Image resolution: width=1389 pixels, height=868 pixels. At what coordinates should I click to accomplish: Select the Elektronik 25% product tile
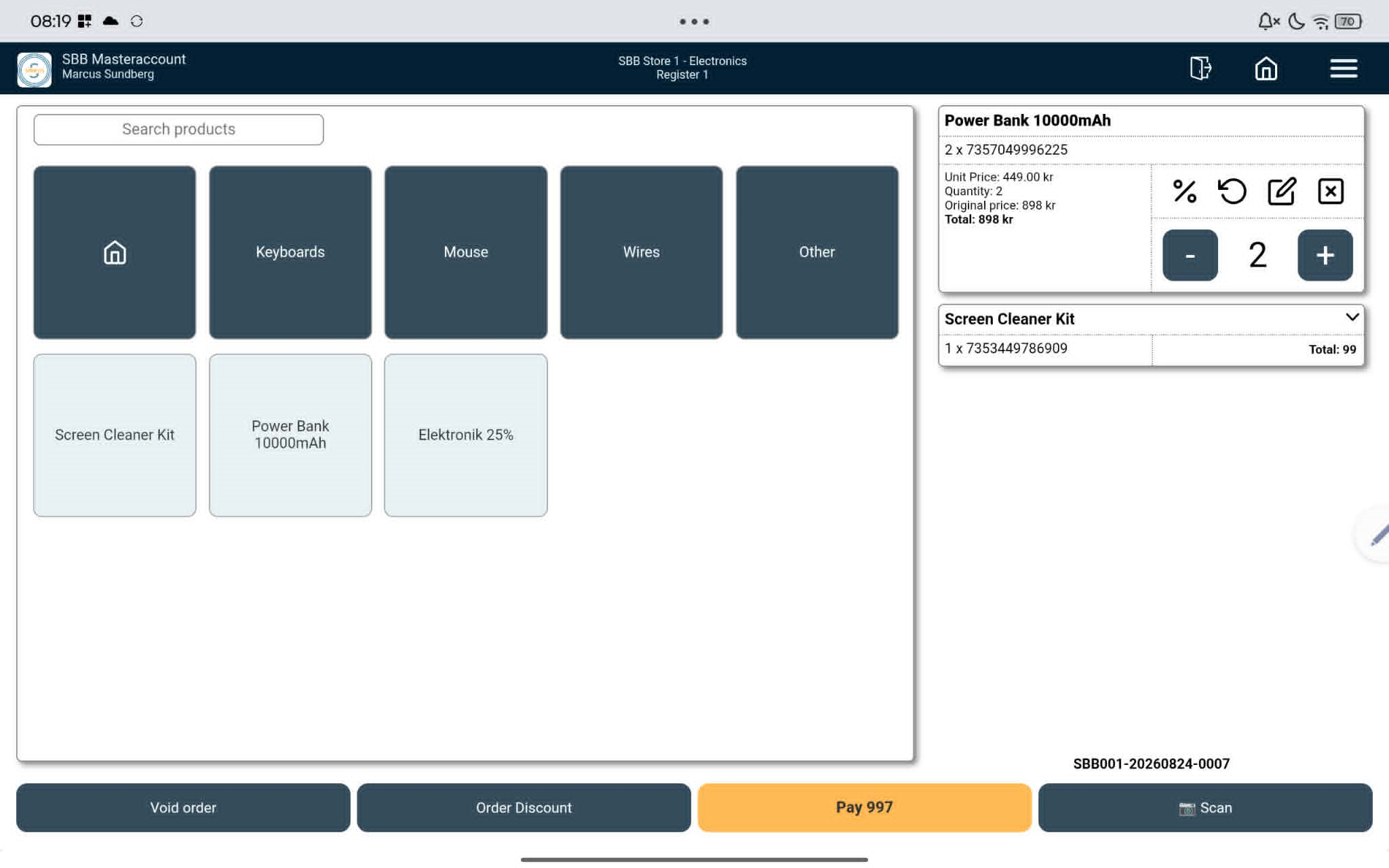pos(466,435)
